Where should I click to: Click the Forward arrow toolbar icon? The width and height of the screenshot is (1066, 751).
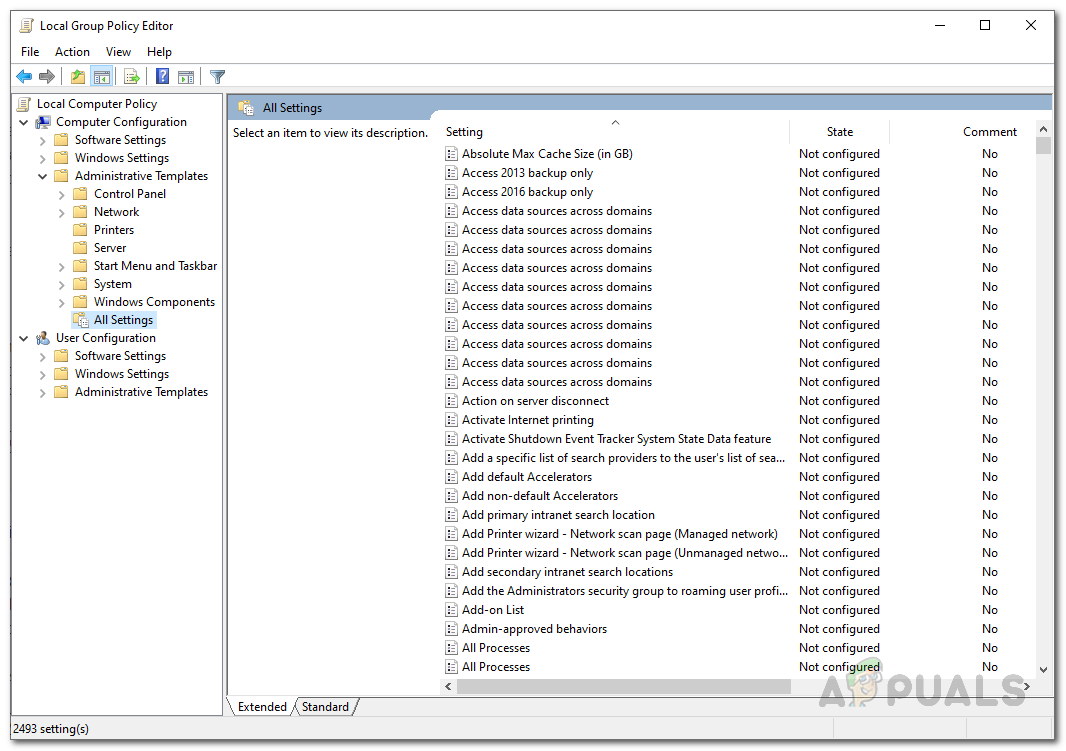tap(47, 77)
